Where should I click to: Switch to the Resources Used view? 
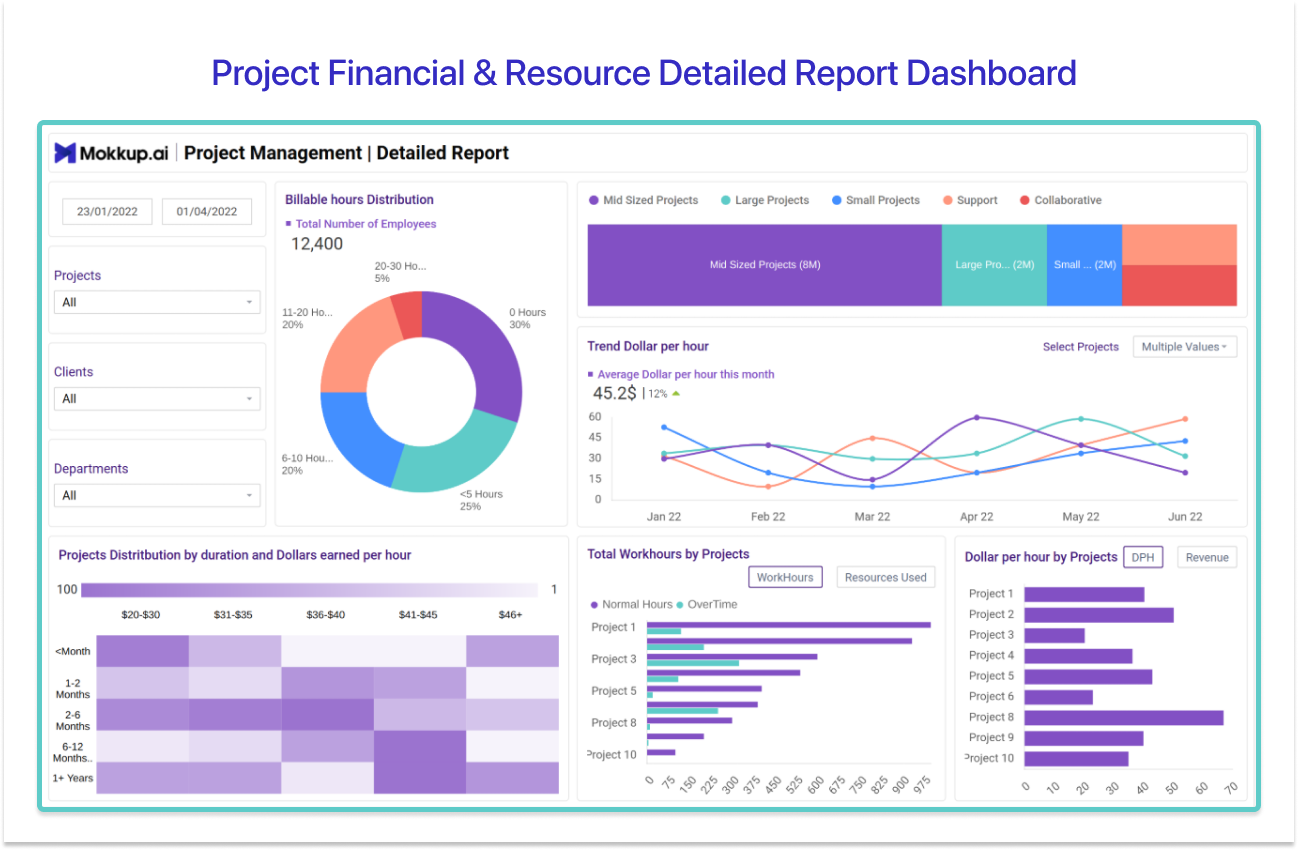(886, 577)
